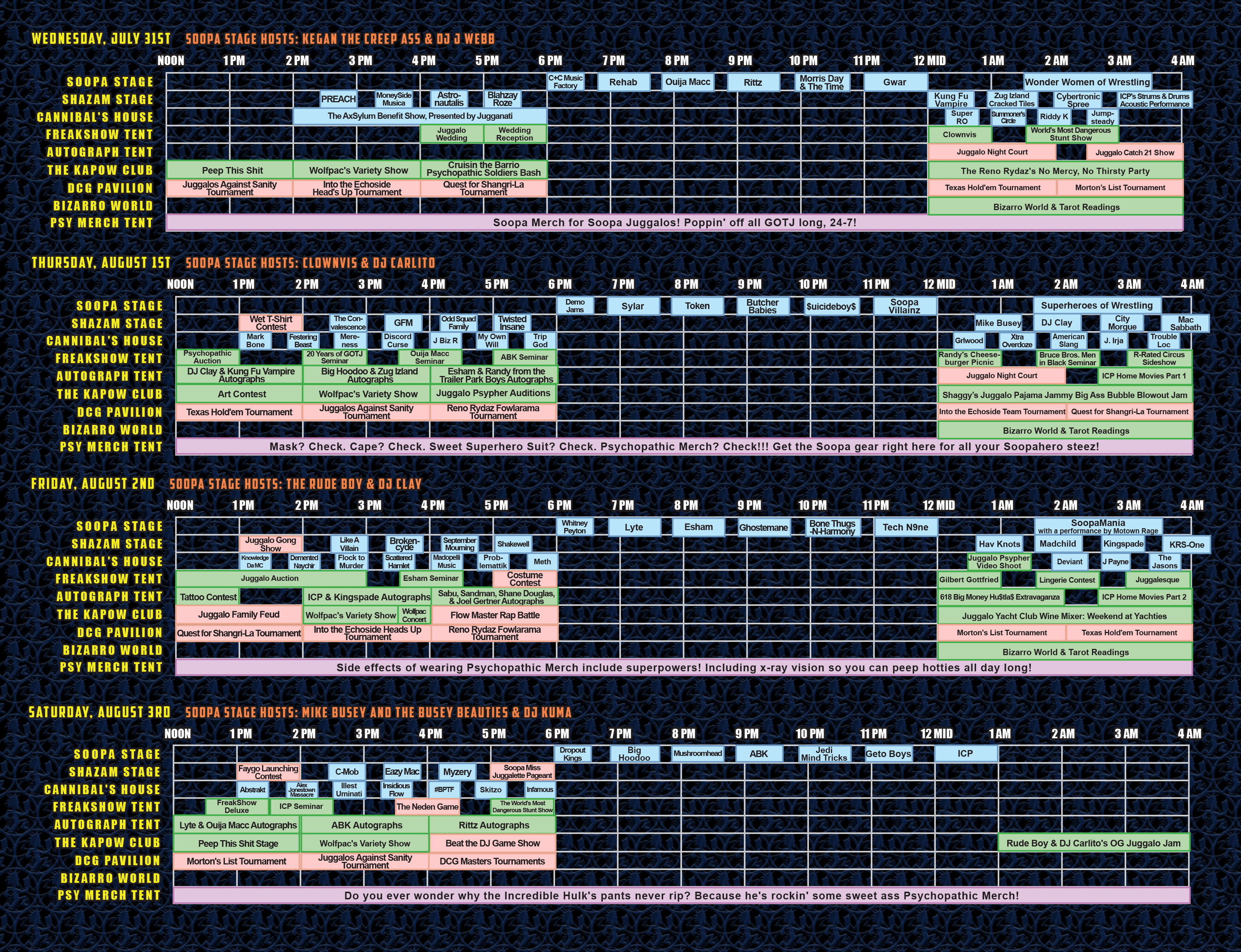The width and height of the screenshot is (1241, 952).
Task: Click the Token set at 8 PM
Action: point(697,306)
